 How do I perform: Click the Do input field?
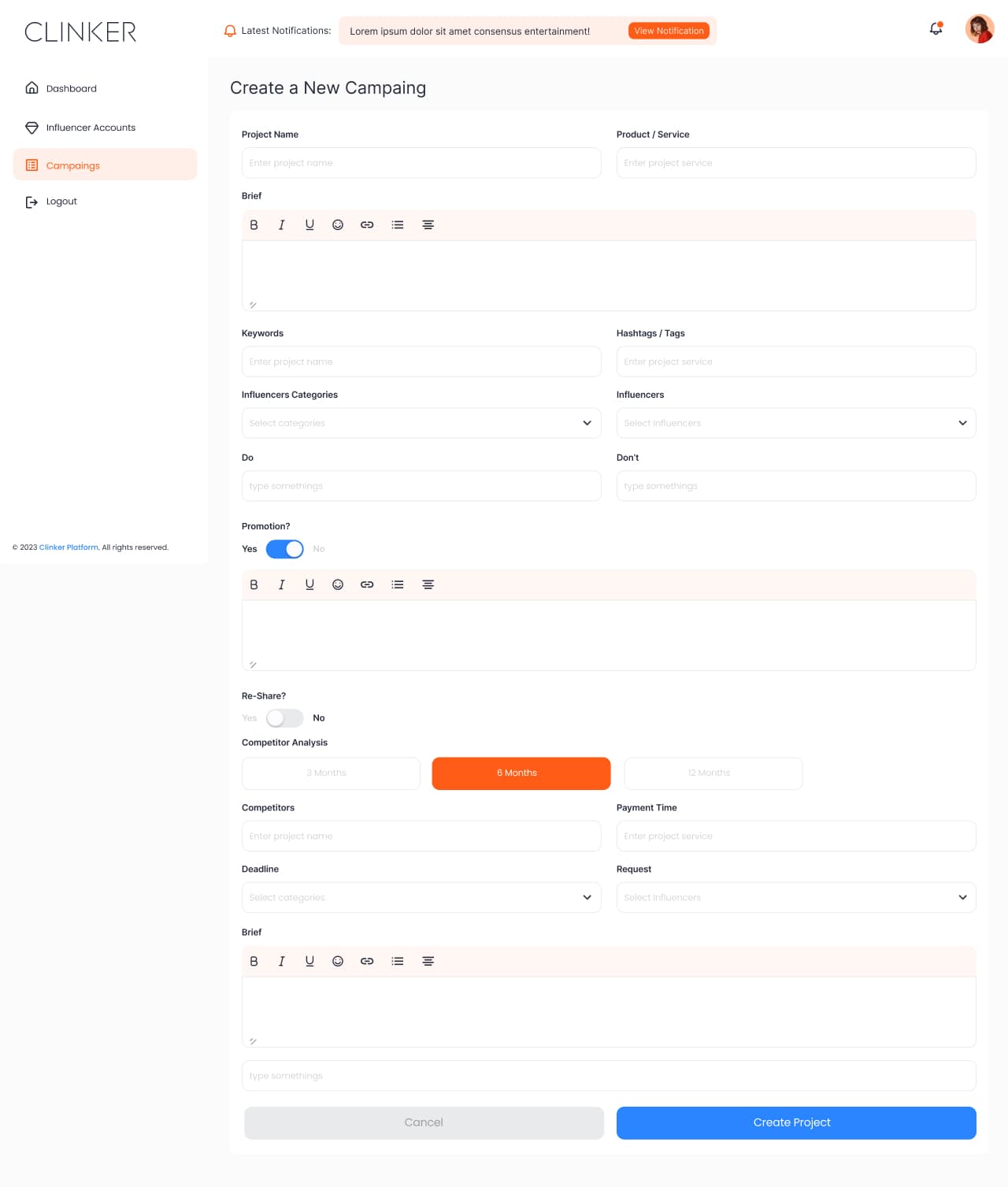point(421,486)
